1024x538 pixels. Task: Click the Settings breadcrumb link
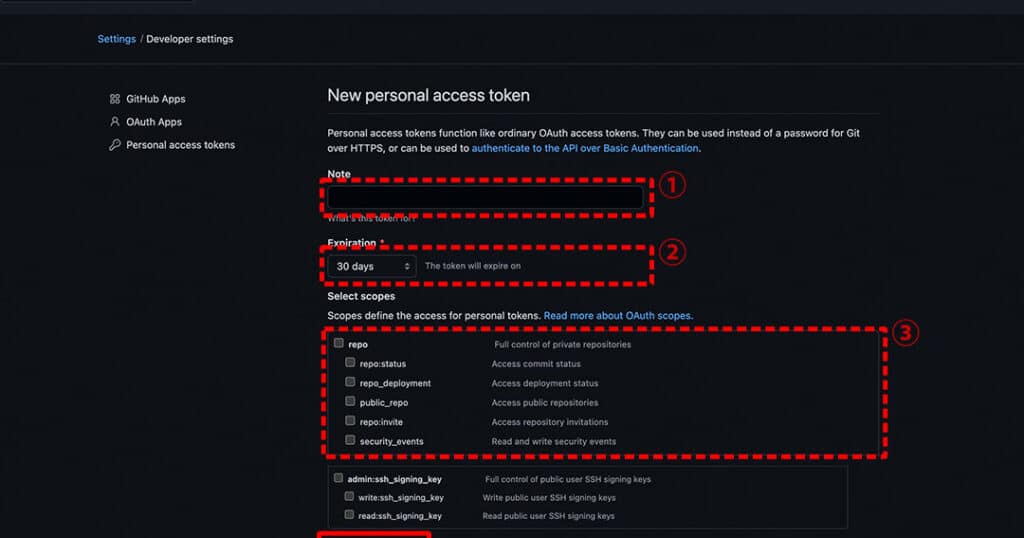click(116, 39)
